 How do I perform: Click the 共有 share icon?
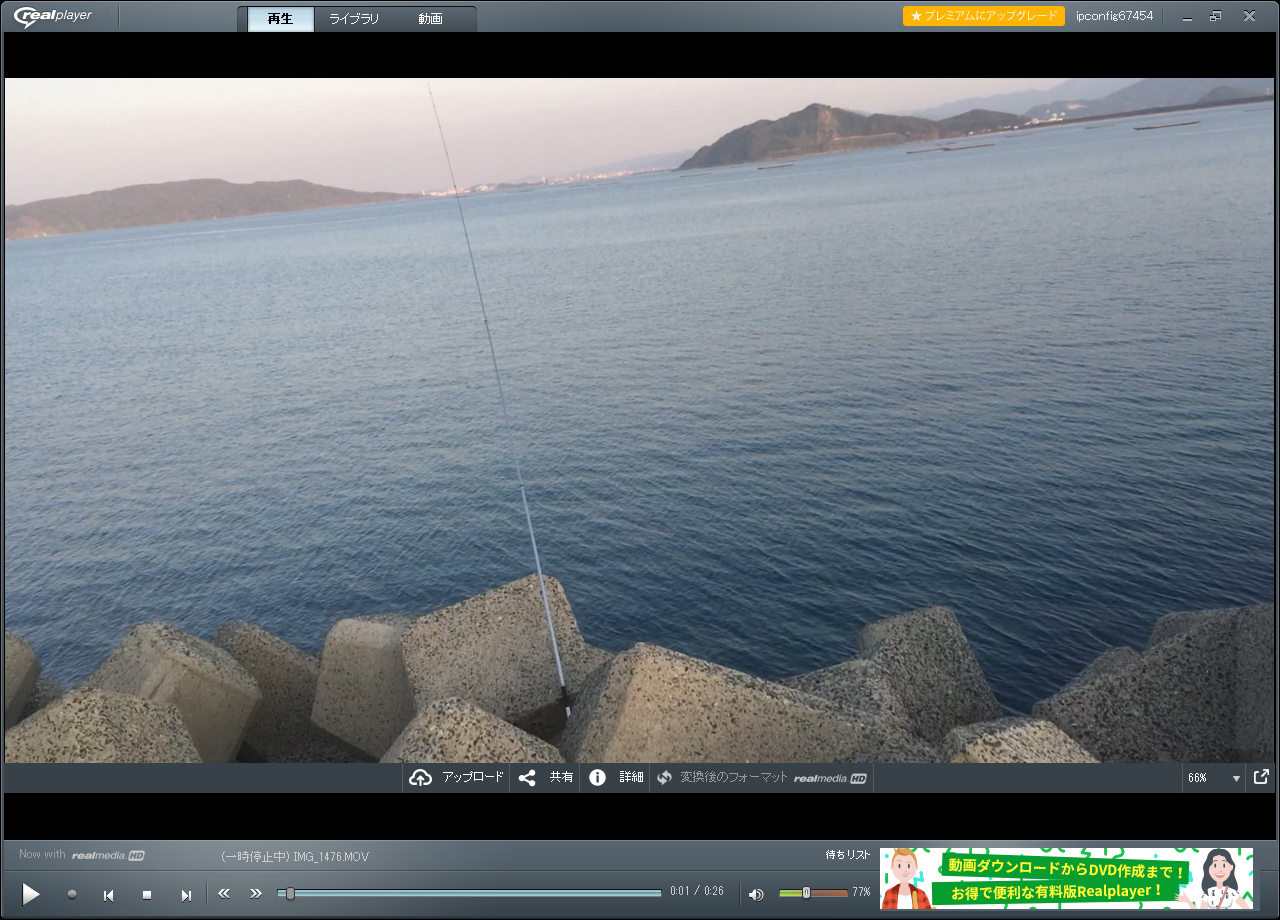pyautogui.click(x=527, y=777)
